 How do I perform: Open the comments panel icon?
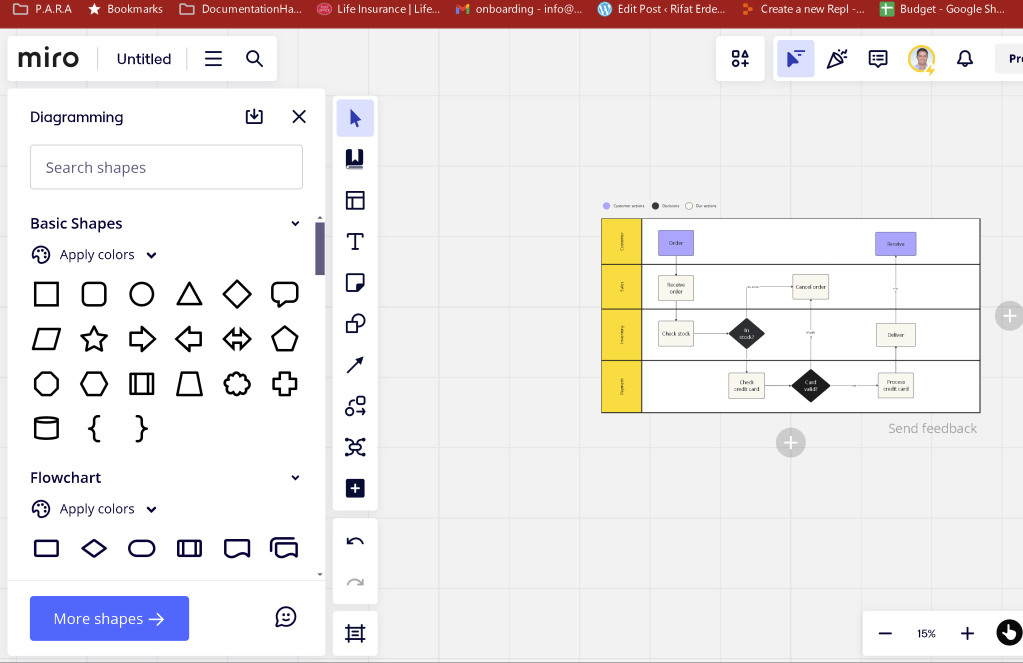[878, 59]
